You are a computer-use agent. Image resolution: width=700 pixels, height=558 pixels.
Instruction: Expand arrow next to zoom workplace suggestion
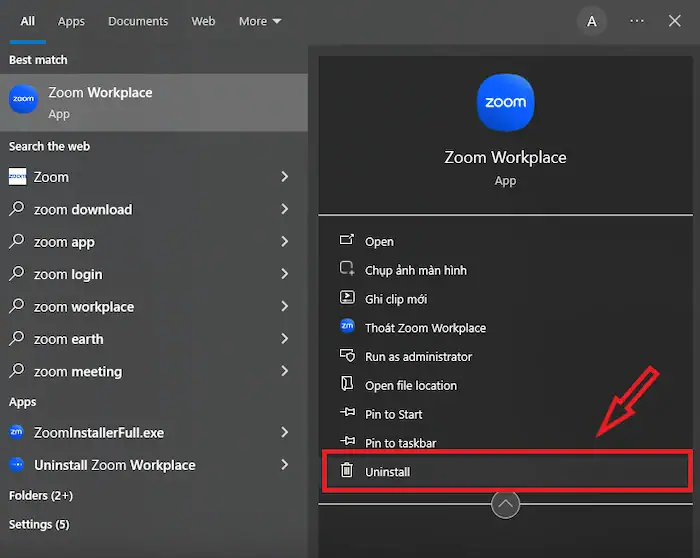pos(284,306)
